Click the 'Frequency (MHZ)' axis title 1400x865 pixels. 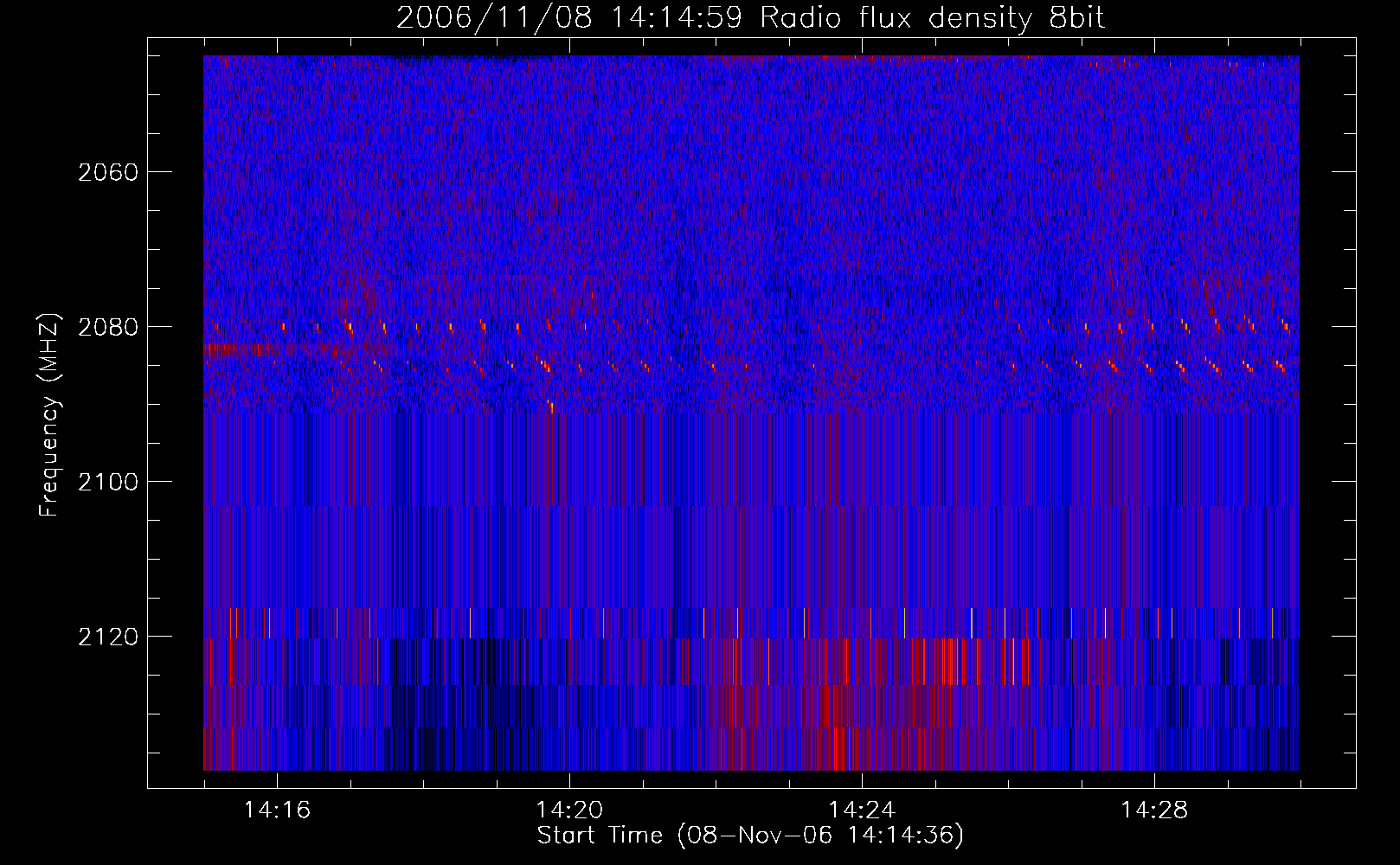[49, 414]
